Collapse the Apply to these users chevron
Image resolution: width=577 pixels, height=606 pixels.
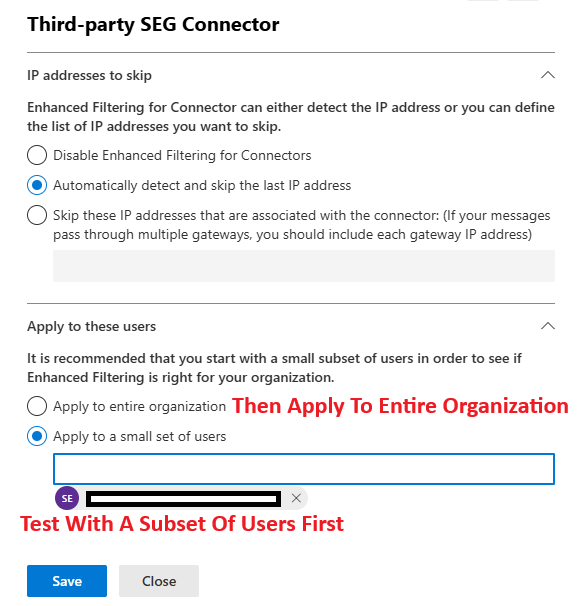[x=548, y=326]
